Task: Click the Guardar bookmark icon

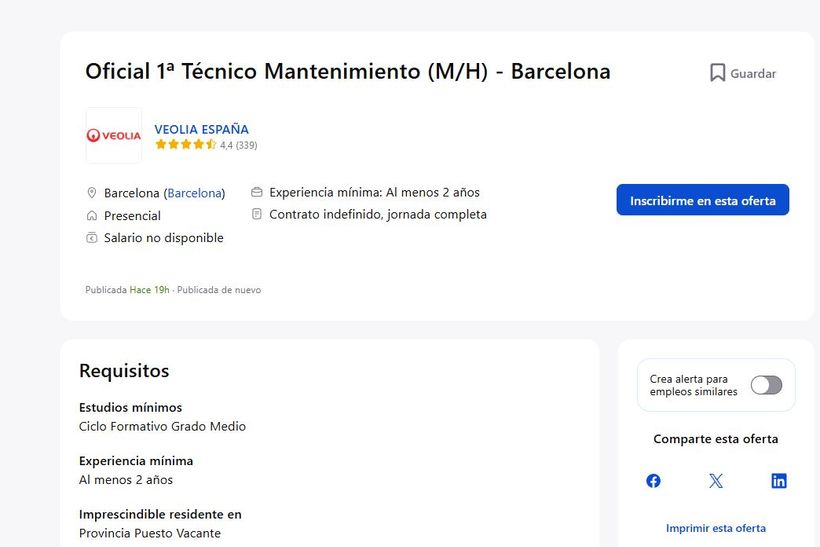Action: [x=717, y=73]
